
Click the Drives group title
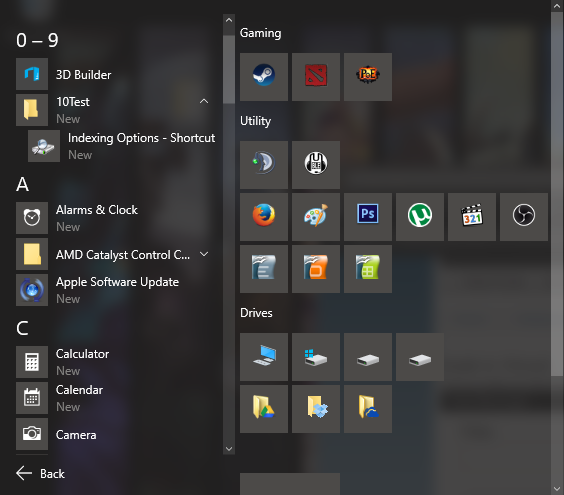pos(256,313)
